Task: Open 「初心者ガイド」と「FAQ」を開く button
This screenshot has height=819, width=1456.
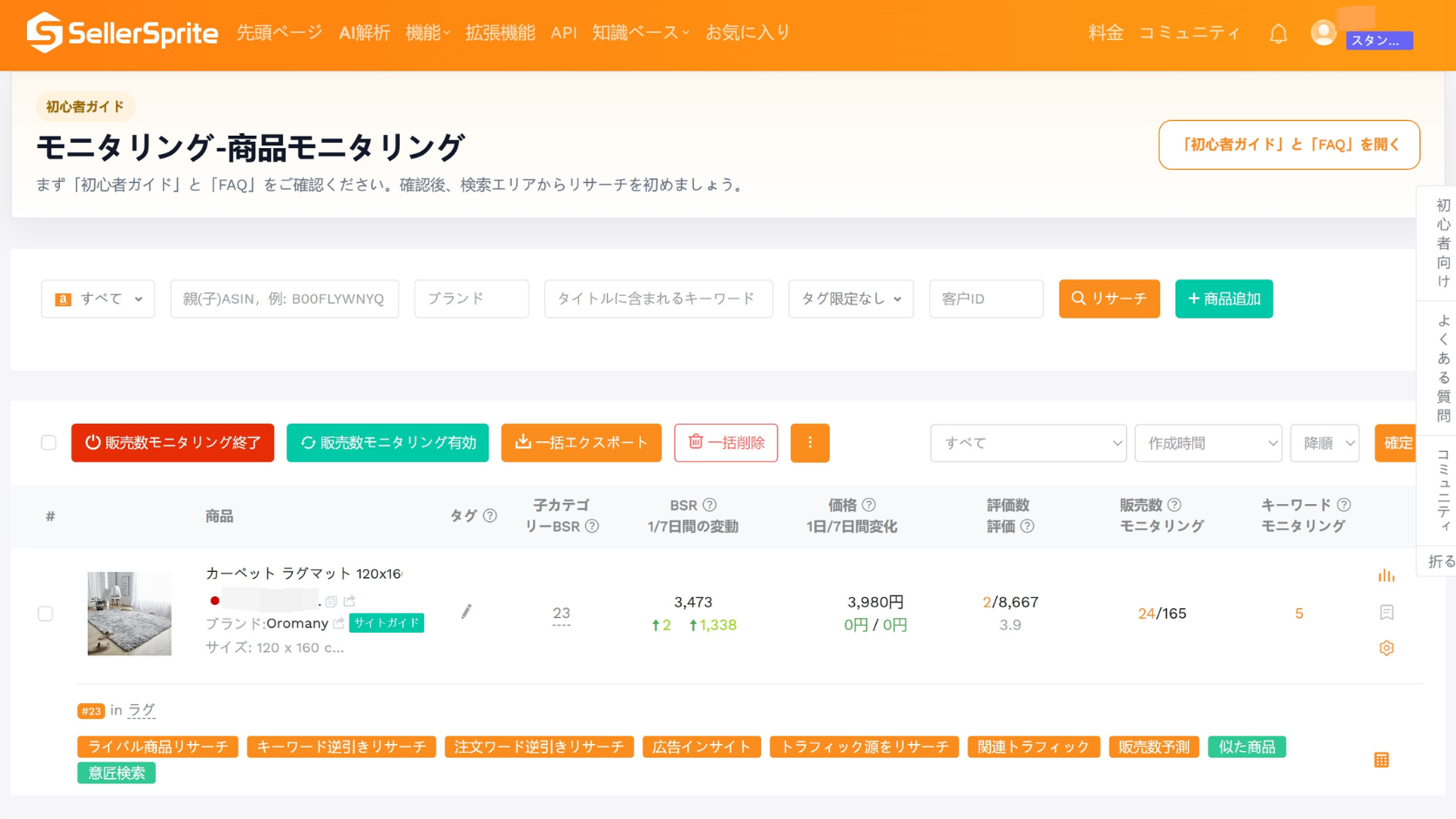Action: [1289, 144]
